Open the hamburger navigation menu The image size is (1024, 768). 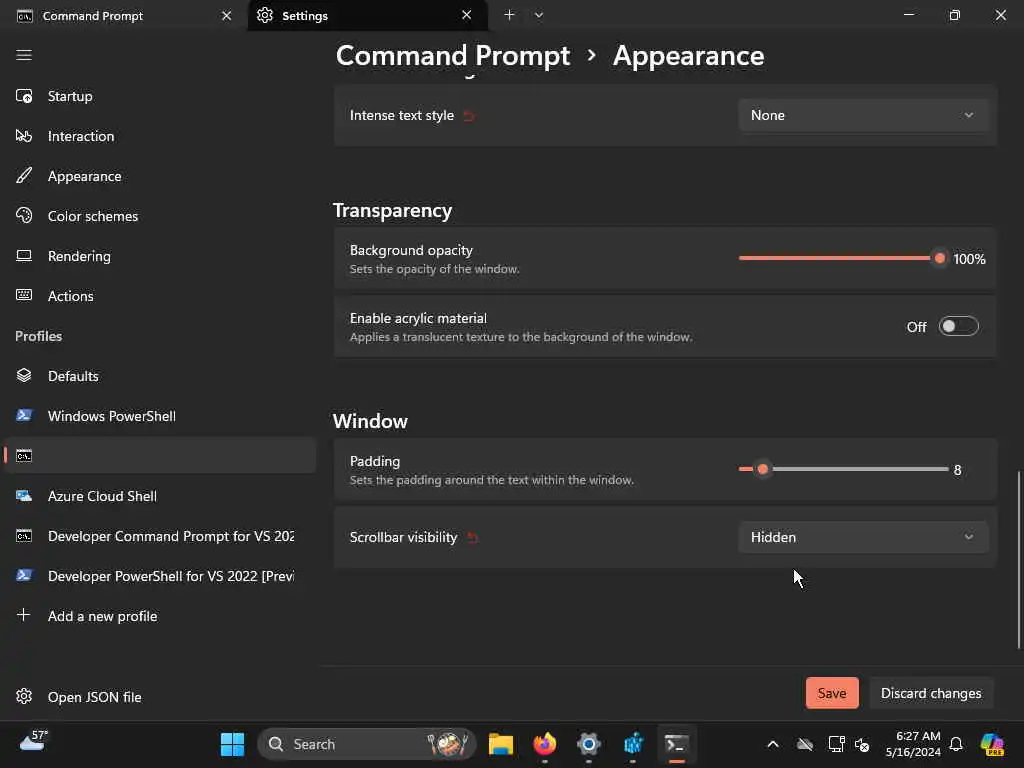click(24, 55)
